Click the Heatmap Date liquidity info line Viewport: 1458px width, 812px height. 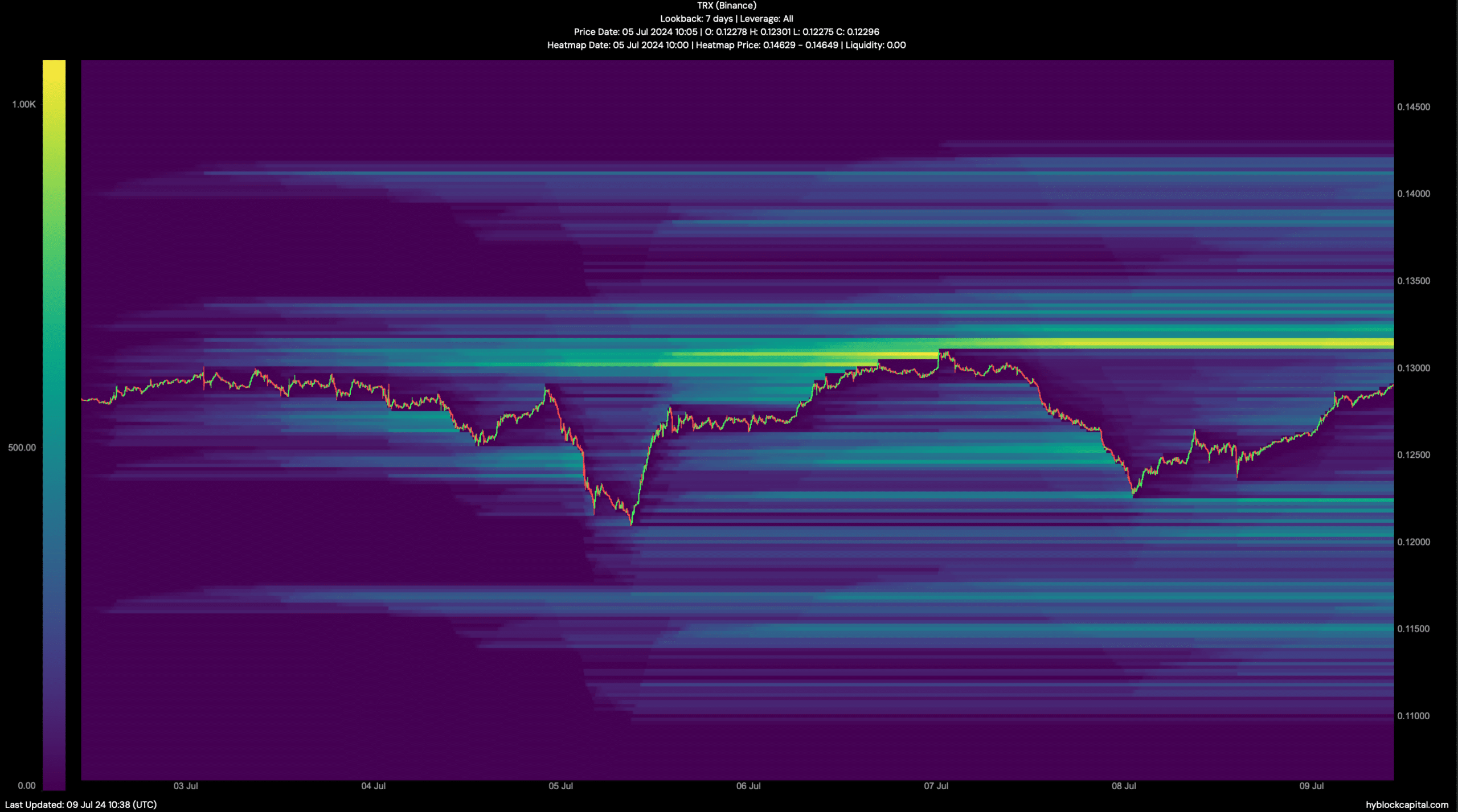[726, 45]
